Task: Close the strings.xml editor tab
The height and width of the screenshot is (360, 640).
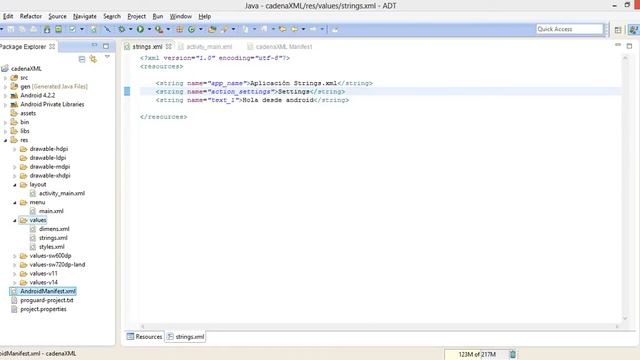Action: tap(169, 46)
